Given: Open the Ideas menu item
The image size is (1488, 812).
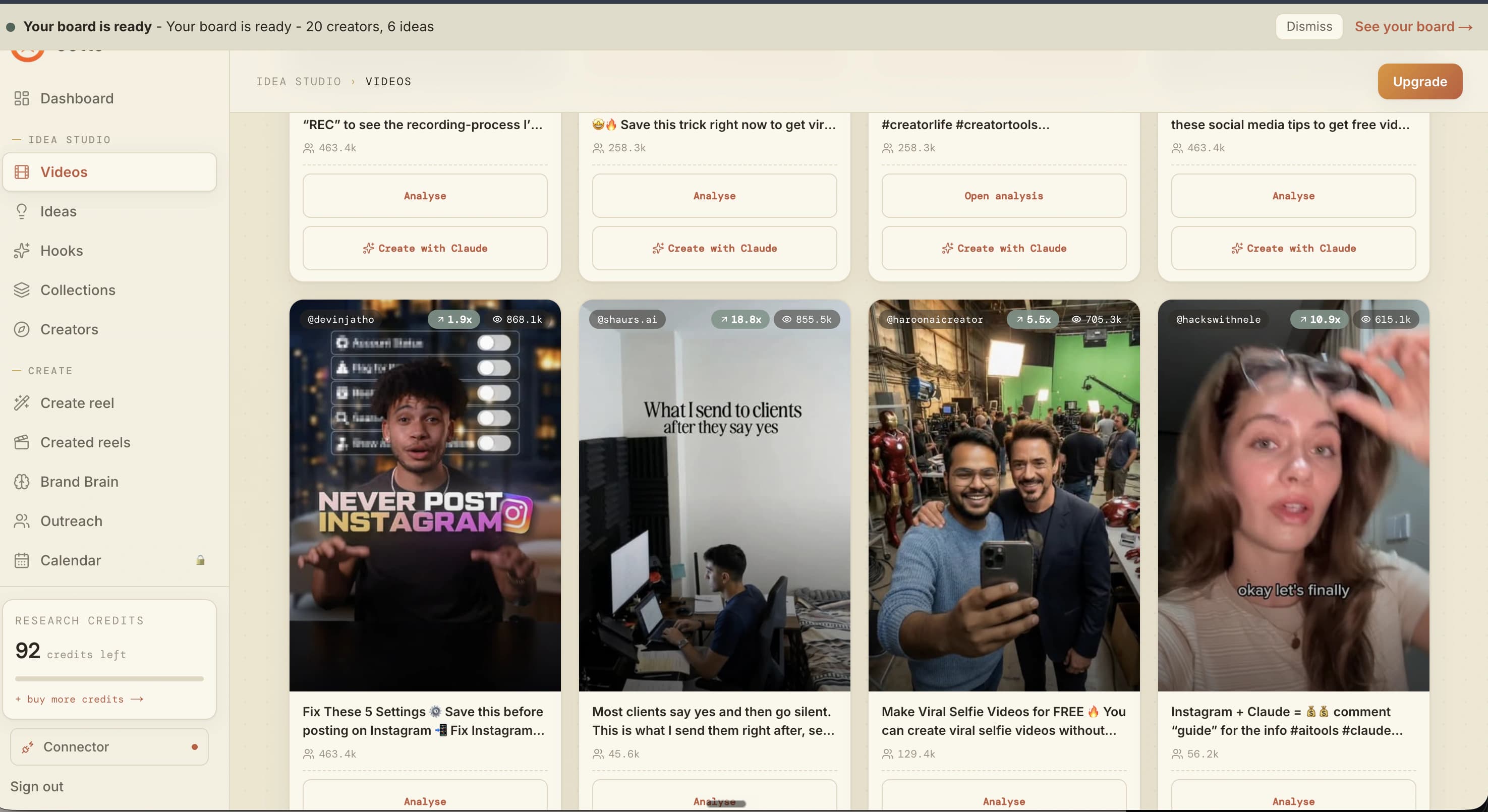Looking at the screenshot, I should click(110, 211).
